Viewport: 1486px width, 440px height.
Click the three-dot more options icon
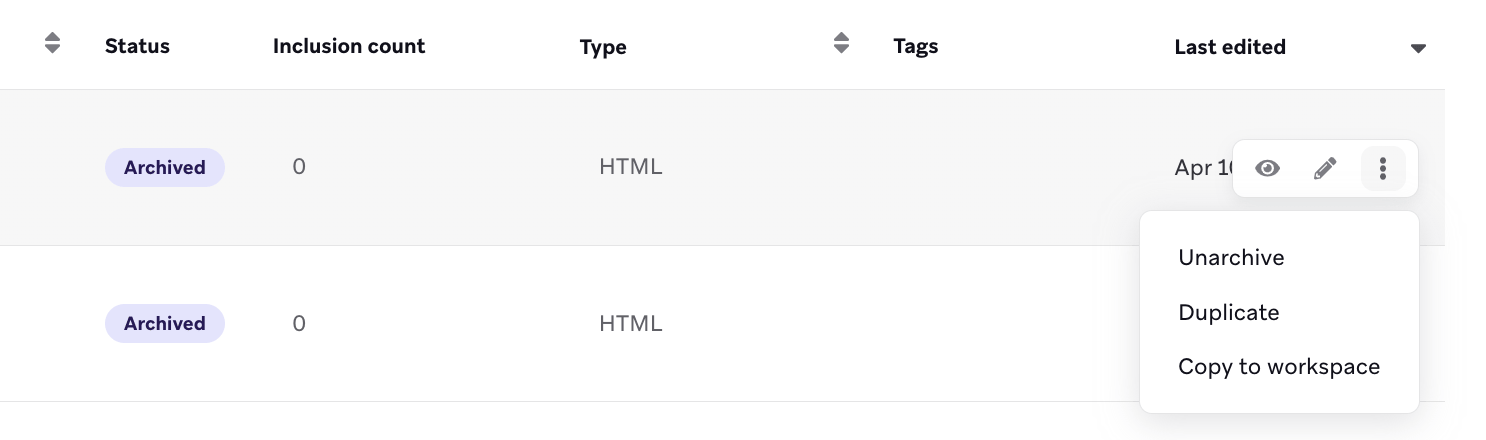[1383, 168]
